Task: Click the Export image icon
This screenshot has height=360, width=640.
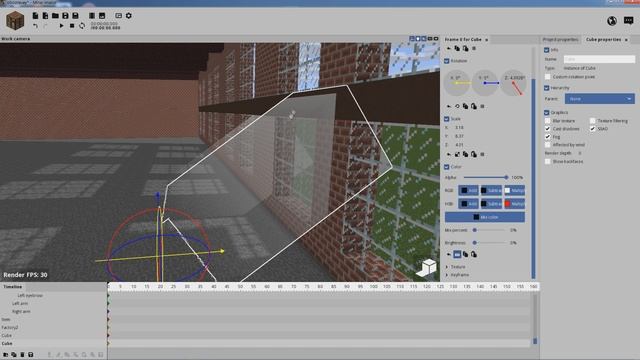Action: [x=102, y=16]
